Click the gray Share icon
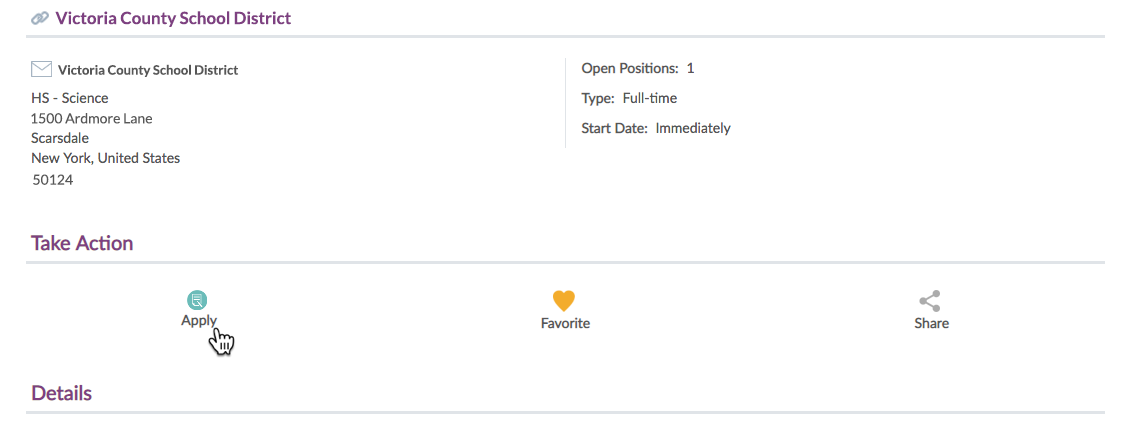The image size is (1134, 423). tap(930, 301)
